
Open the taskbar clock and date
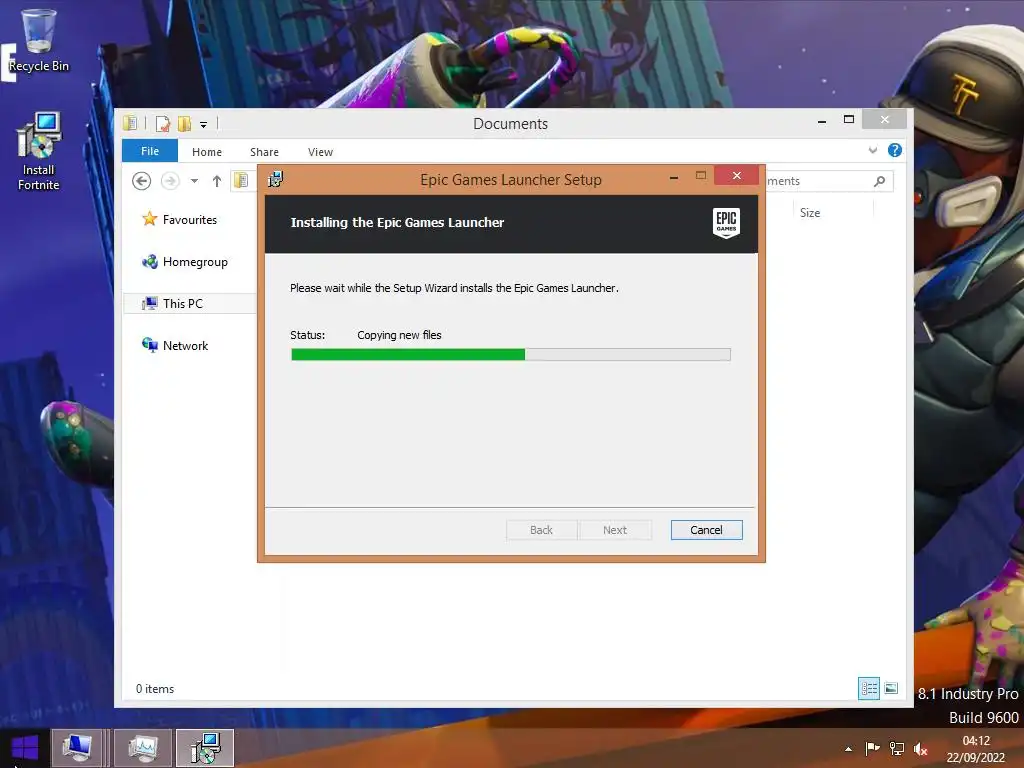pos(976,749)
